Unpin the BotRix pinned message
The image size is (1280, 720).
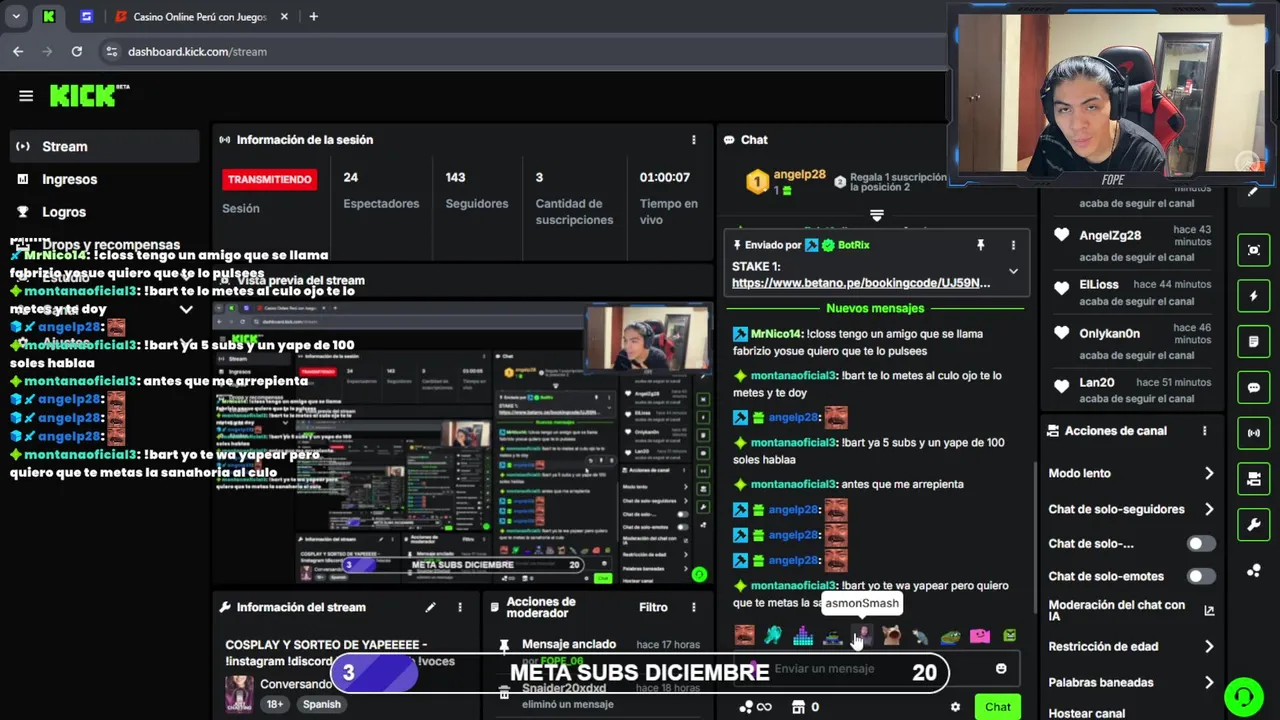coord(980,245)
